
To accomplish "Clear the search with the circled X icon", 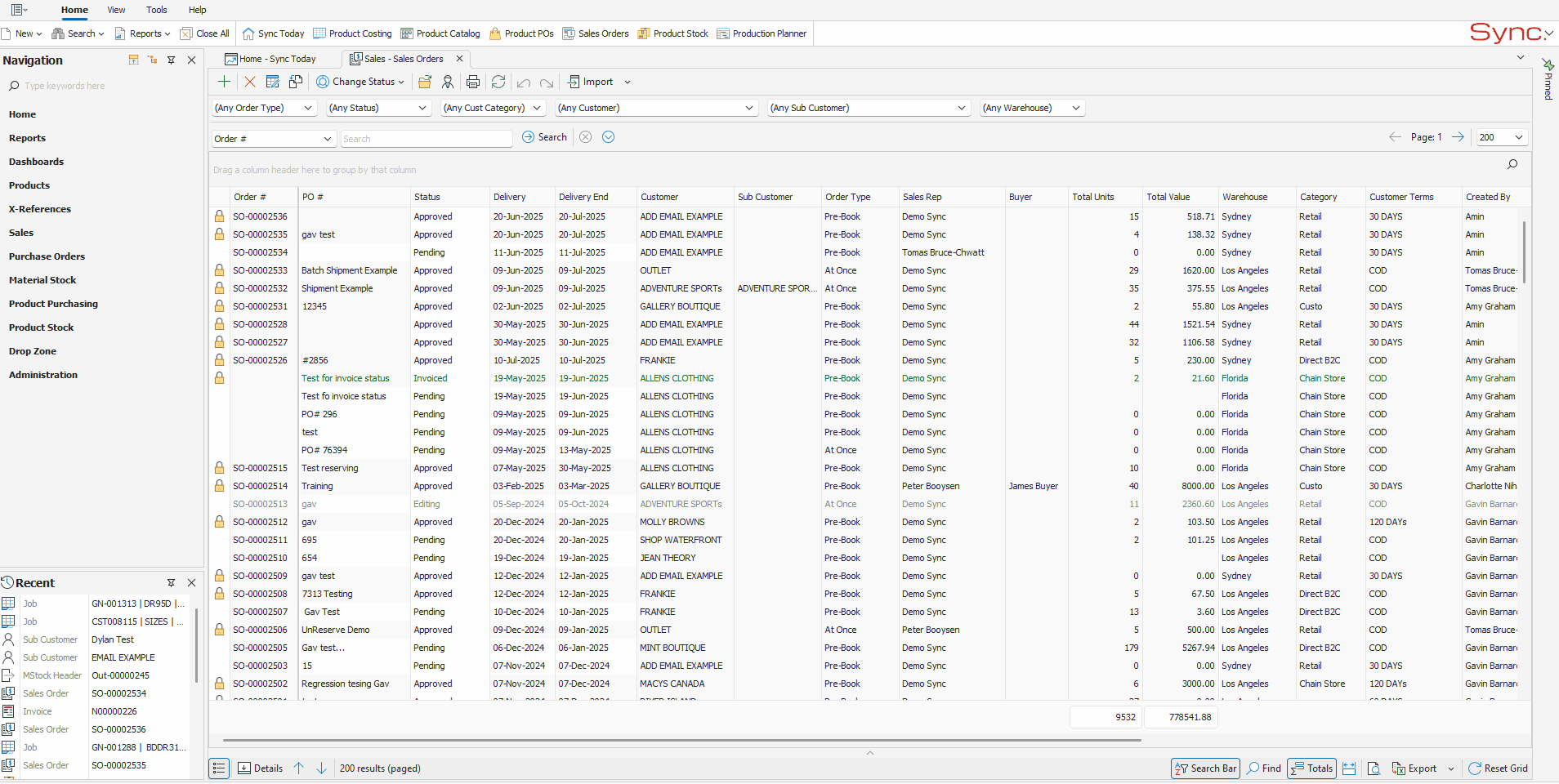I will tap(586, 137).
